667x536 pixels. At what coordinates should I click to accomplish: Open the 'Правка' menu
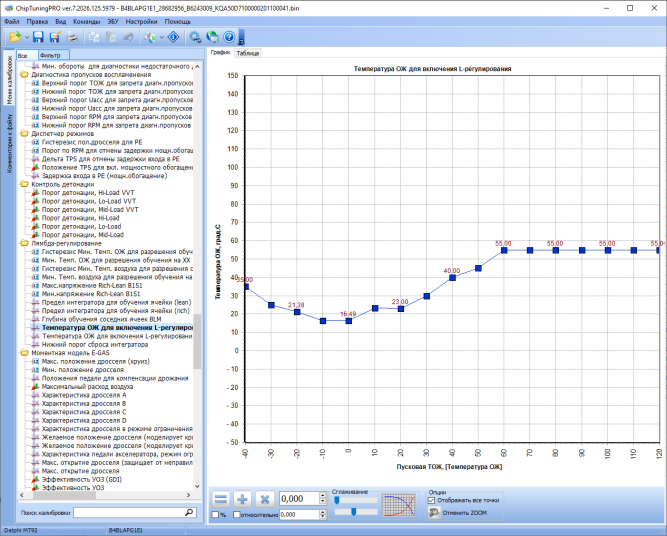pyautogui.click(x=37, y=21)
